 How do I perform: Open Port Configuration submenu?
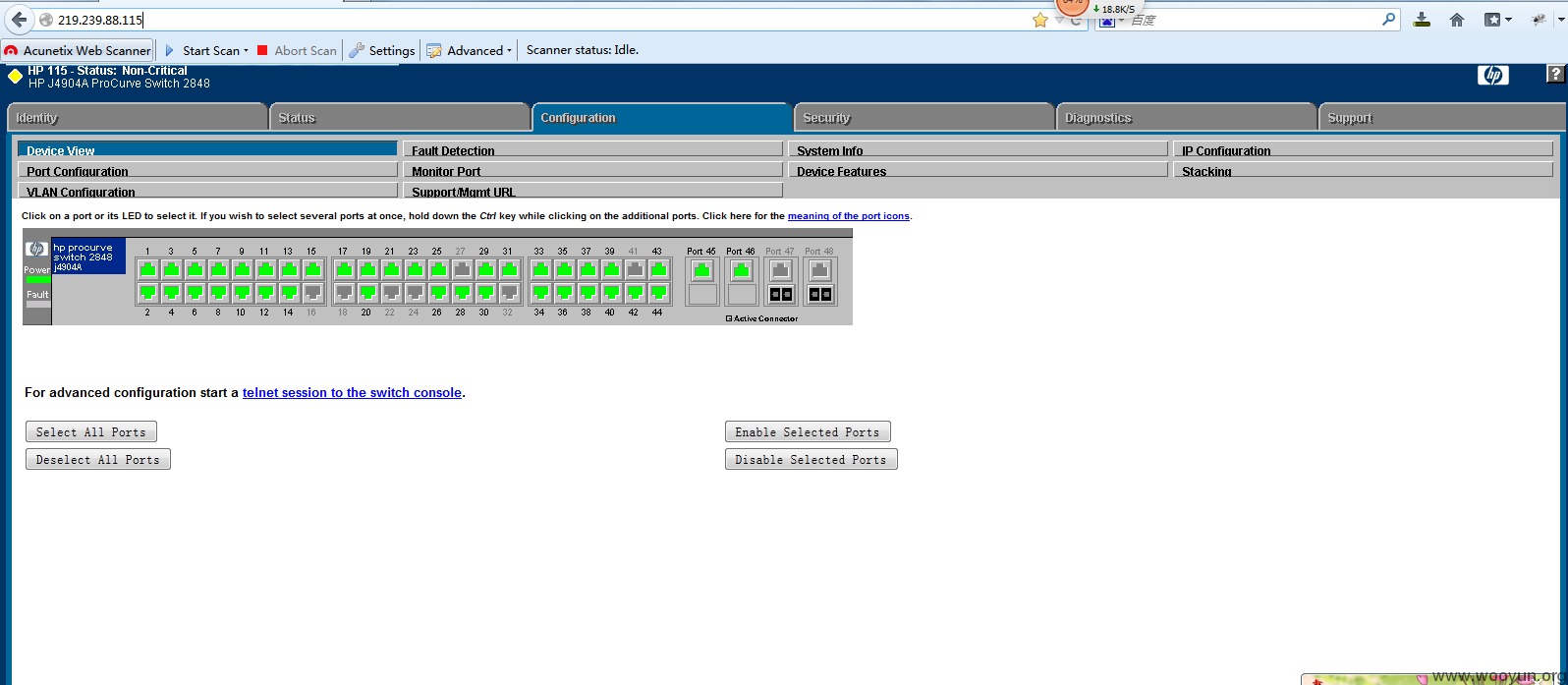207,170
